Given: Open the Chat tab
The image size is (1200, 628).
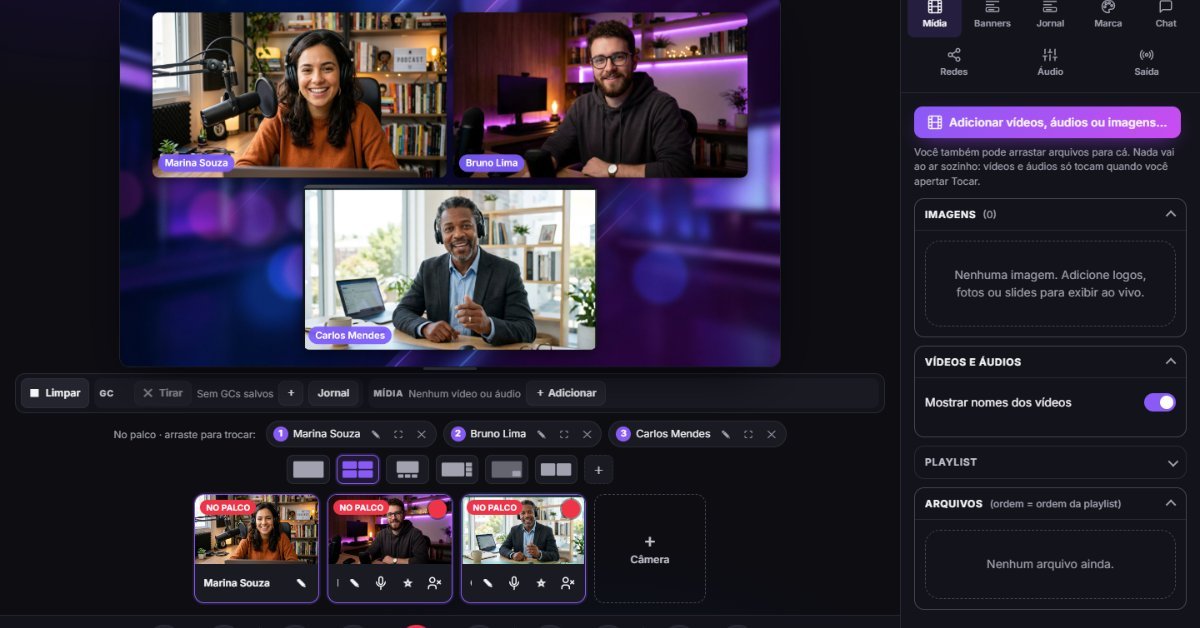Looking at the screenshot, I should pos(1166,15).
